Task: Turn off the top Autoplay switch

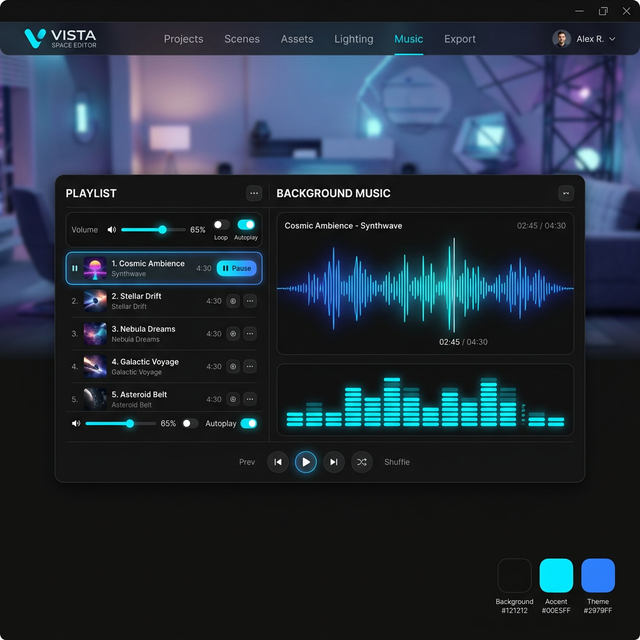Action: point(246,225)
